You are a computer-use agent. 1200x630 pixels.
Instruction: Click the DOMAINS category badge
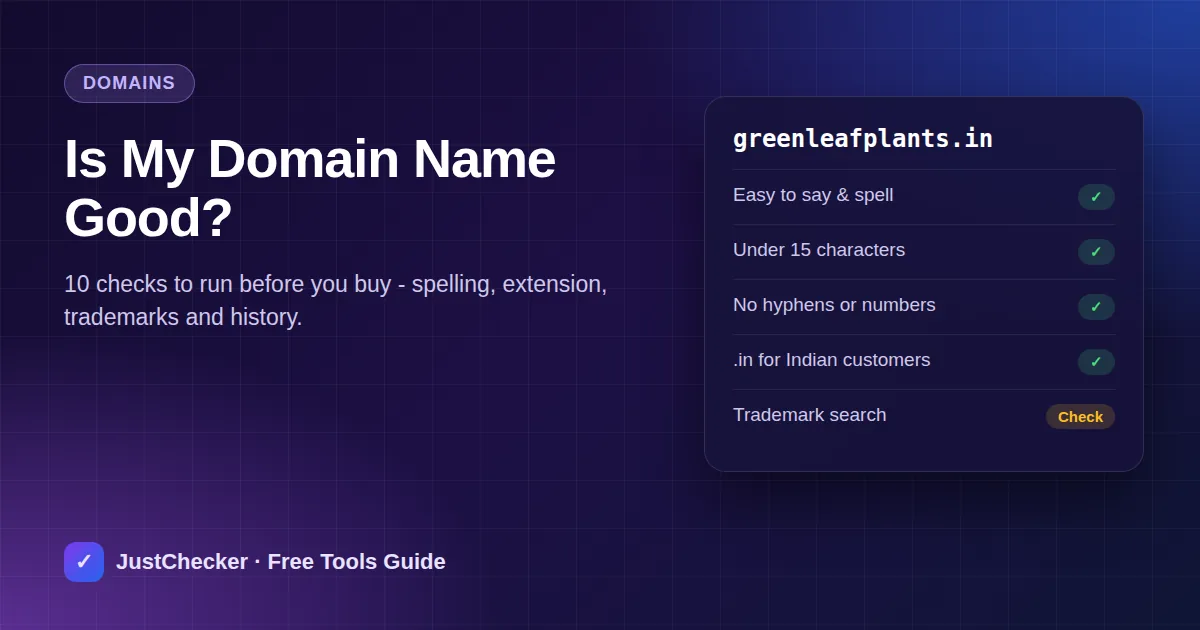pos(129,83)
